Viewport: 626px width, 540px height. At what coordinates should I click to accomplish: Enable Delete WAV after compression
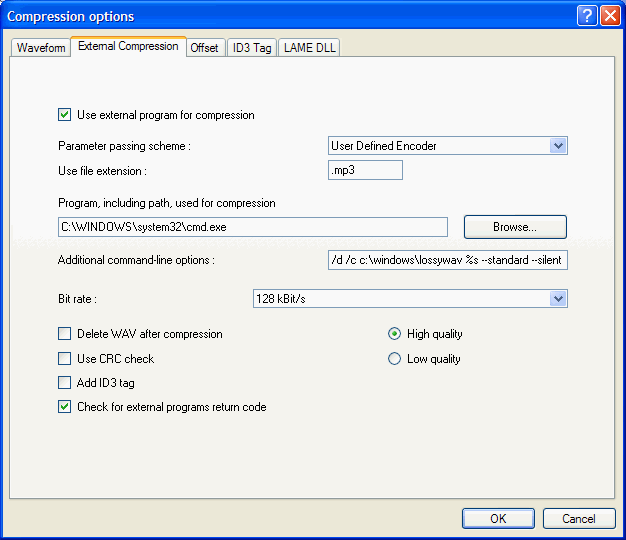(x=65, y=334)
